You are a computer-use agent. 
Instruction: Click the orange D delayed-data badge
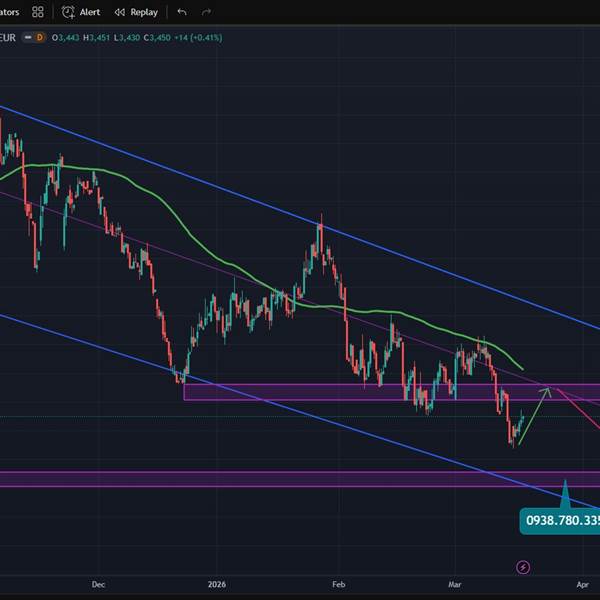[39, 38]
